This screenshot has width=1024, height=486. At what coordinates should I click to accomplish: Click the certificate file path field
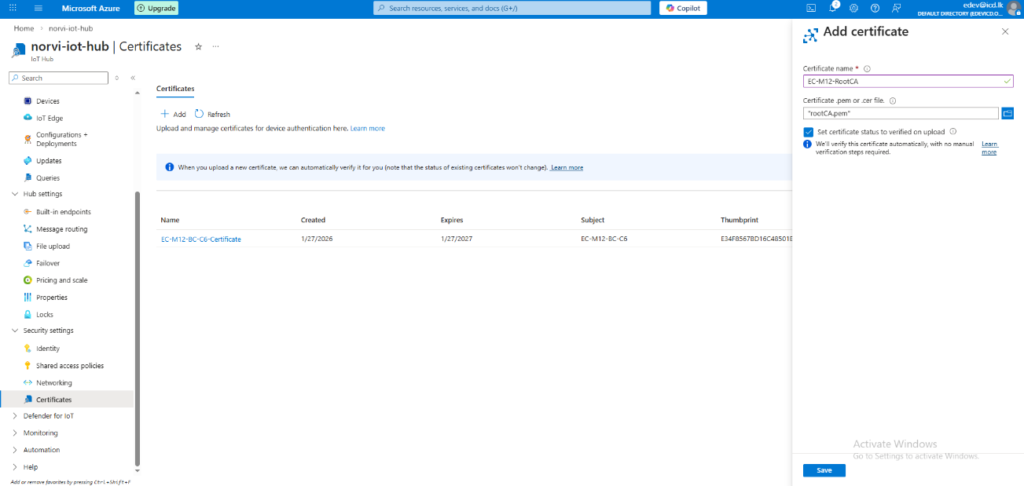point(901,114)
